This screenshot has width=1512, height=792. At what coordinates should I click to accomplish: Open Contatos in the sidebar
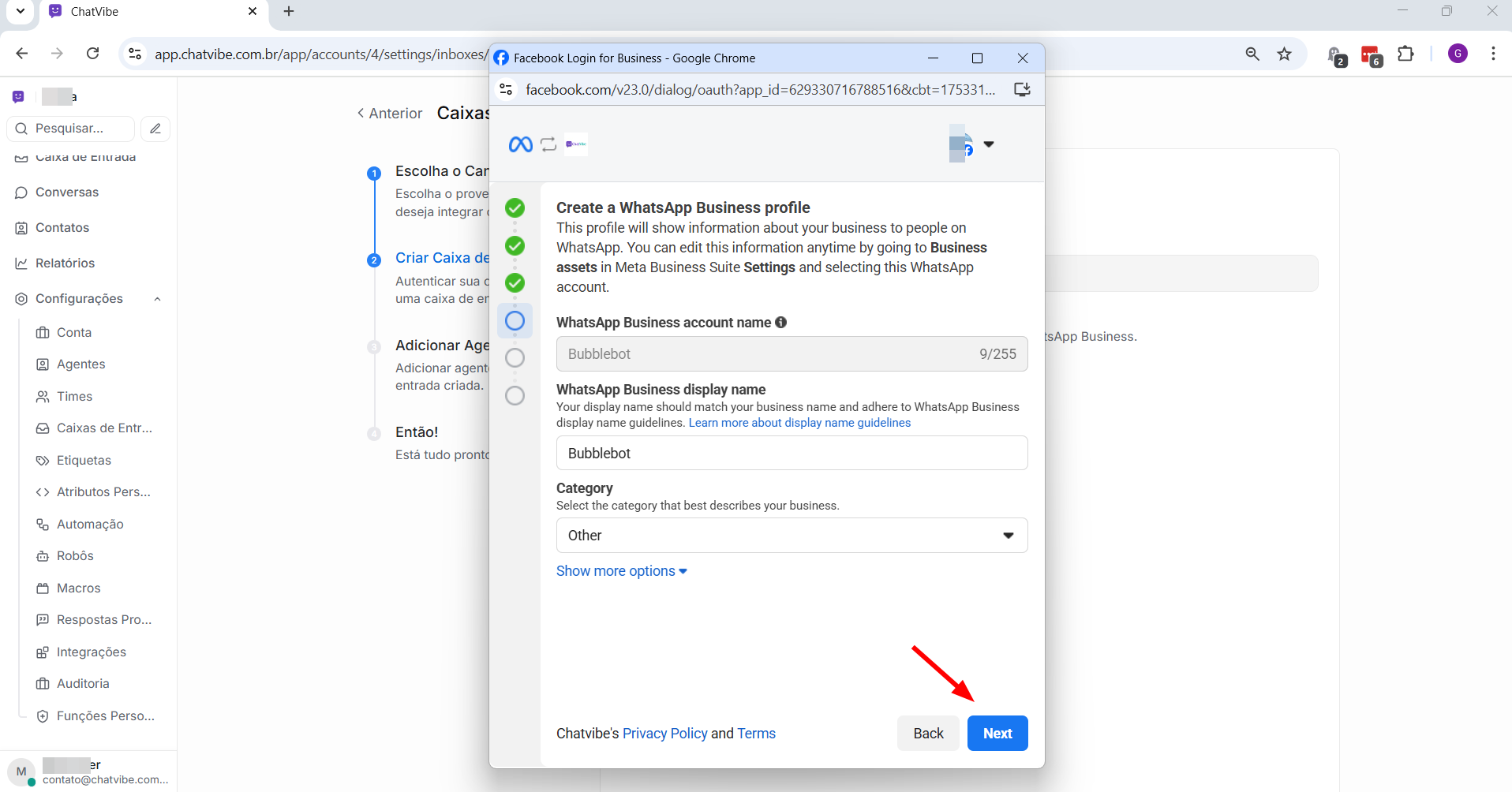coord(62,227)
